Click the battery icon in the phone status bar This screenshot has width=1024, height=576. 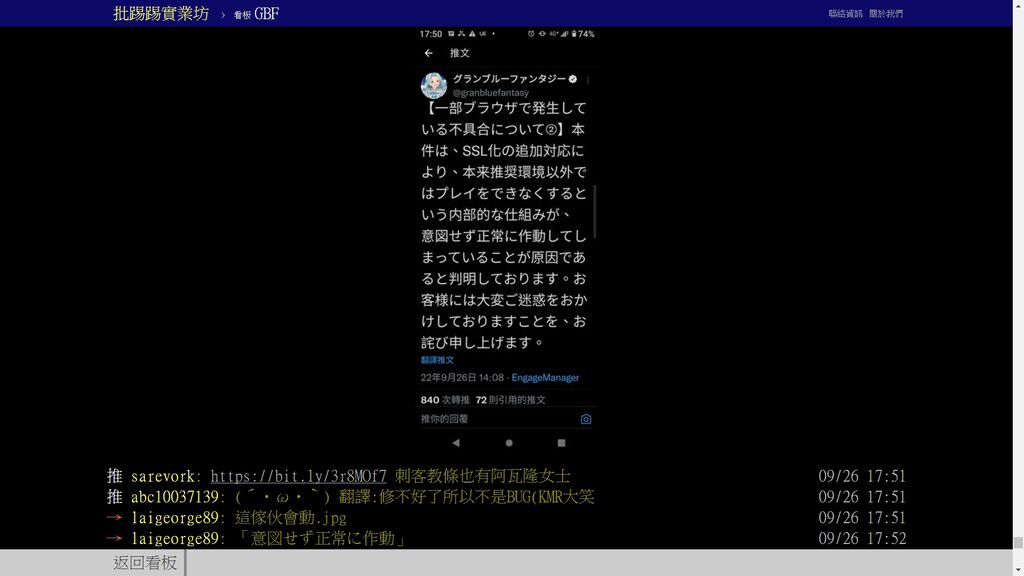[574, 33]
